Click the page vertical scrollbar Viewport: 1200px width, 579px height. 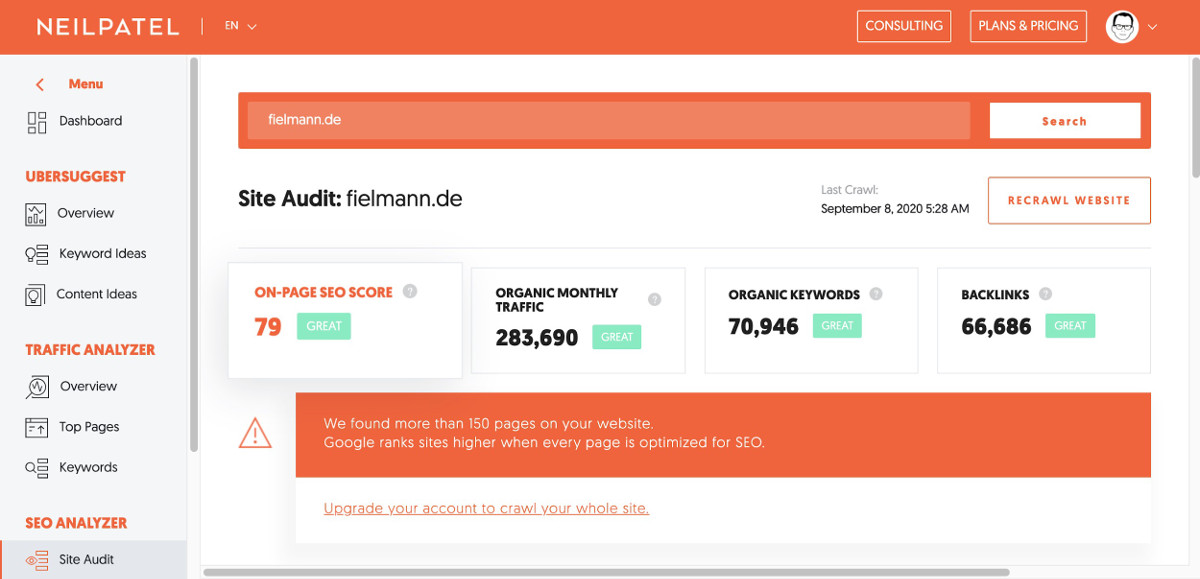click(x=1195, y=117)
